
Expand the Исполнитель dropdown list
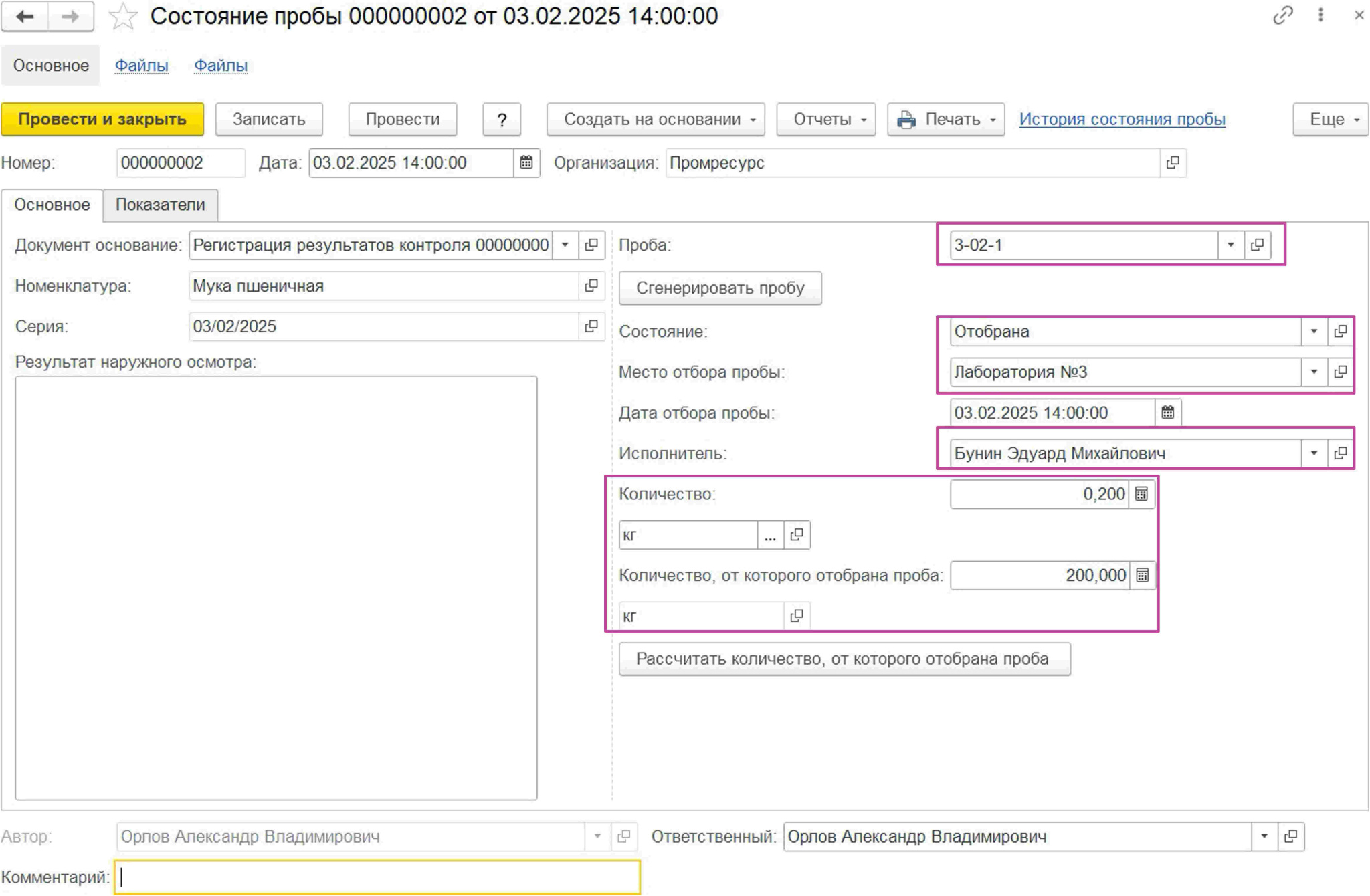tap(1314, 453)
